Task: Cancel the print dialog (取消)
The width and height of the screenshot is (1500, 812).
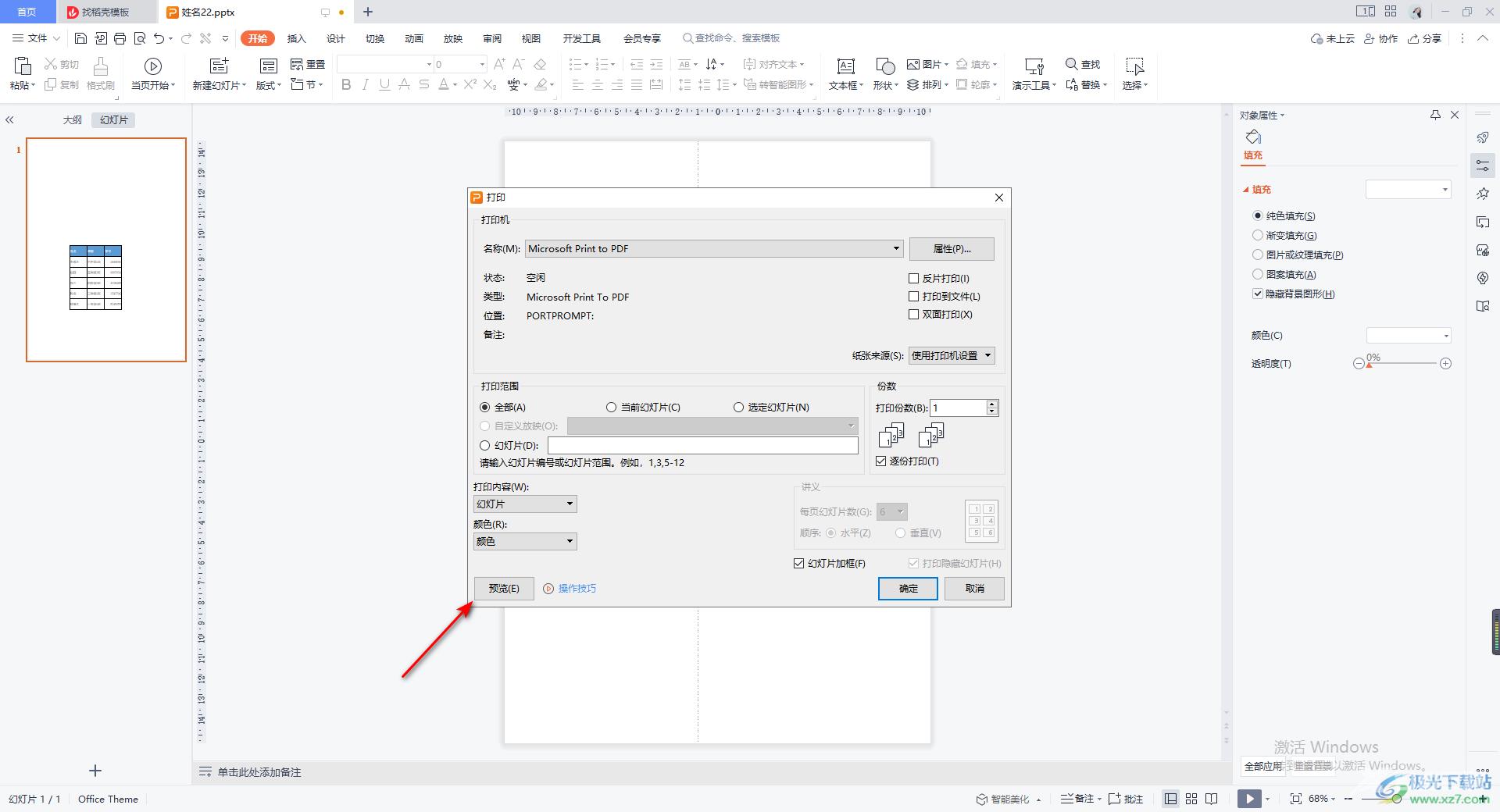Action: (x=974, y=588)
